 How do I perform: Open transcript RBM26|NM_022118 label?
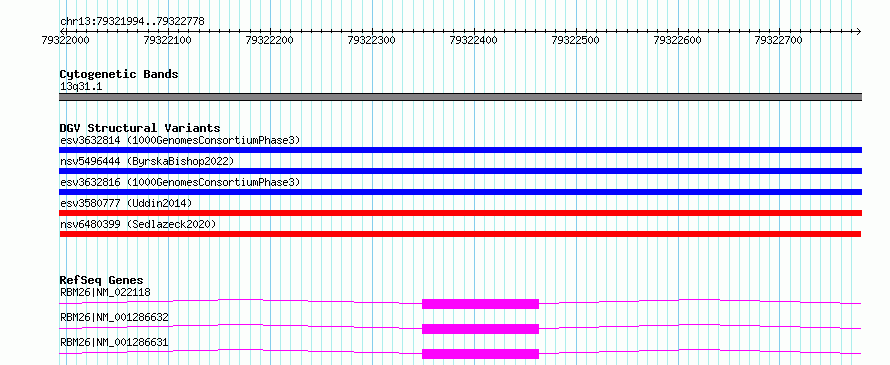pos(105,292)
